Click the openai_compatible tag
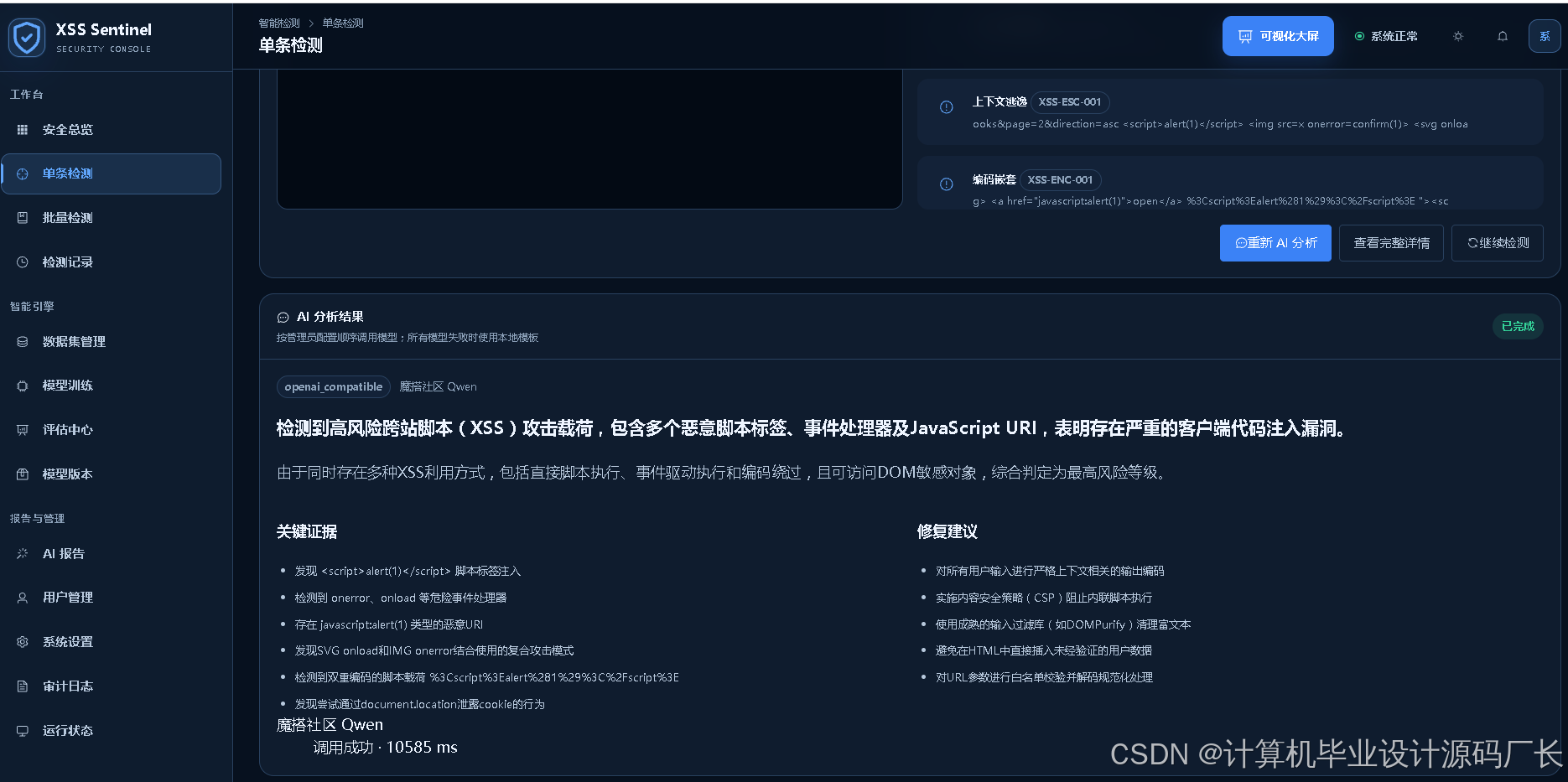 coord(334,386)
